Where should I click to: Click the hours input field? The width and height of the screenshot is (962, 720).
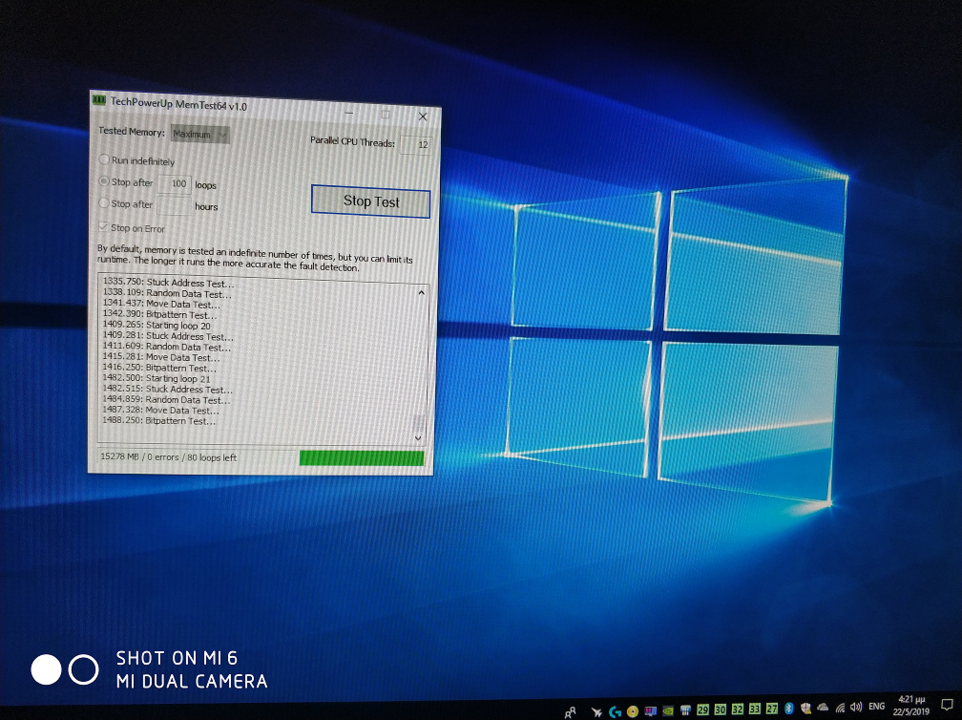coord(174,205)
